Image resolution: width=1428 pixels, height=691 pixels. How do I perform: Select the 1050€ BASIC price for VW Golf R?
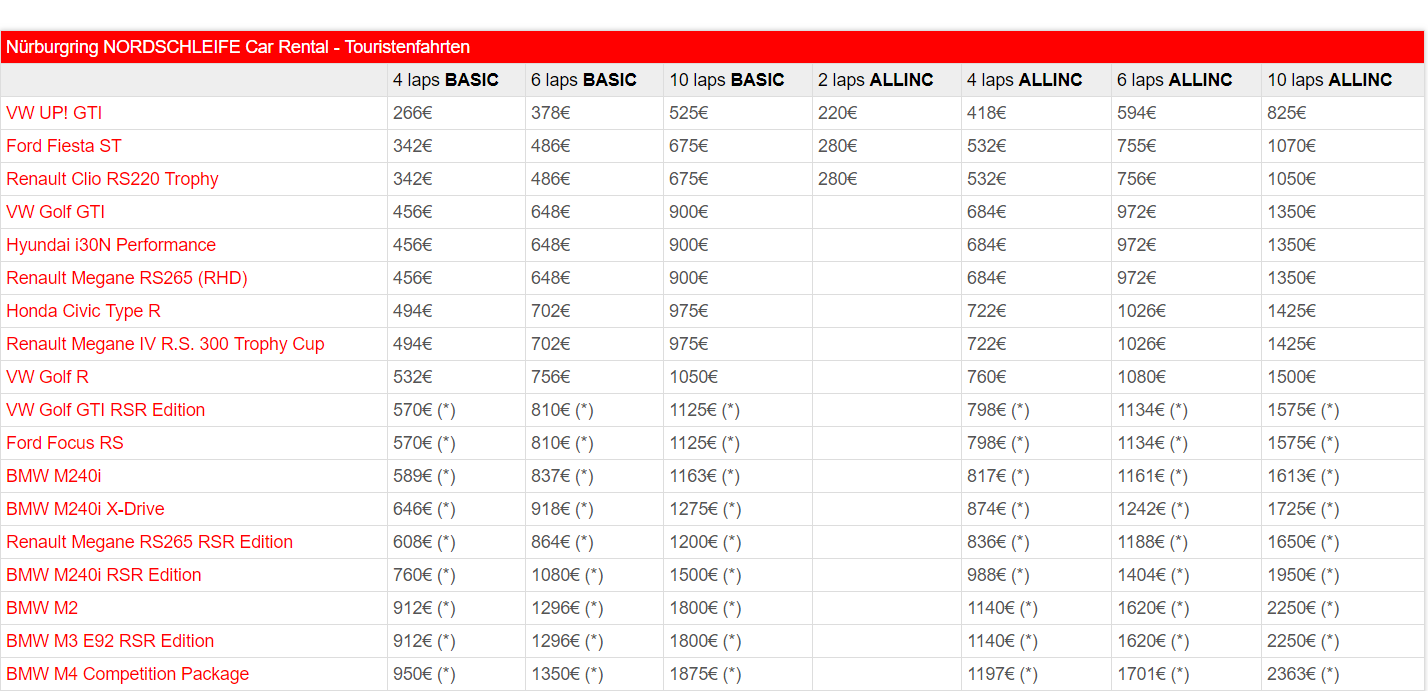pos(694,377)
